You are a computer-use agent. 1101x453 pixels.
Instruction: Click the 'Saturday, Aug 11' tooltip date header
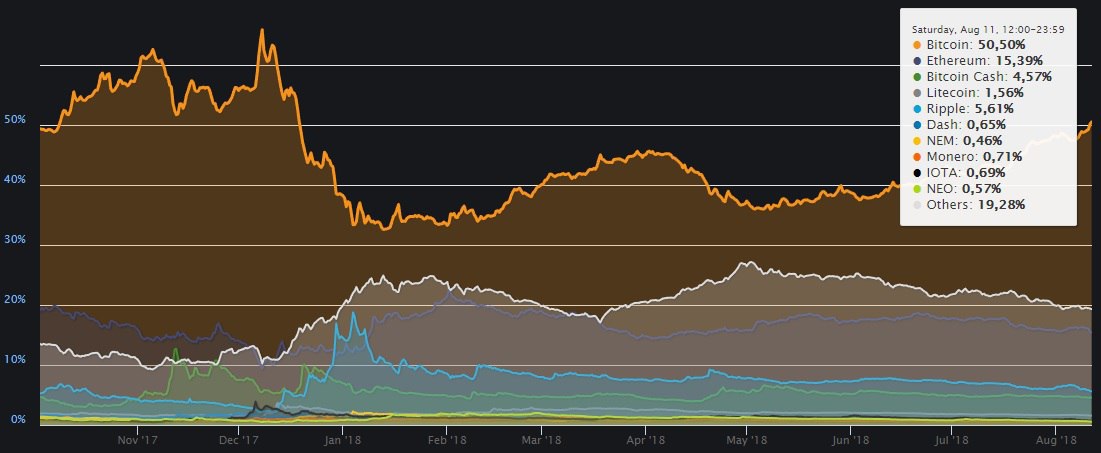click(987, 29)
